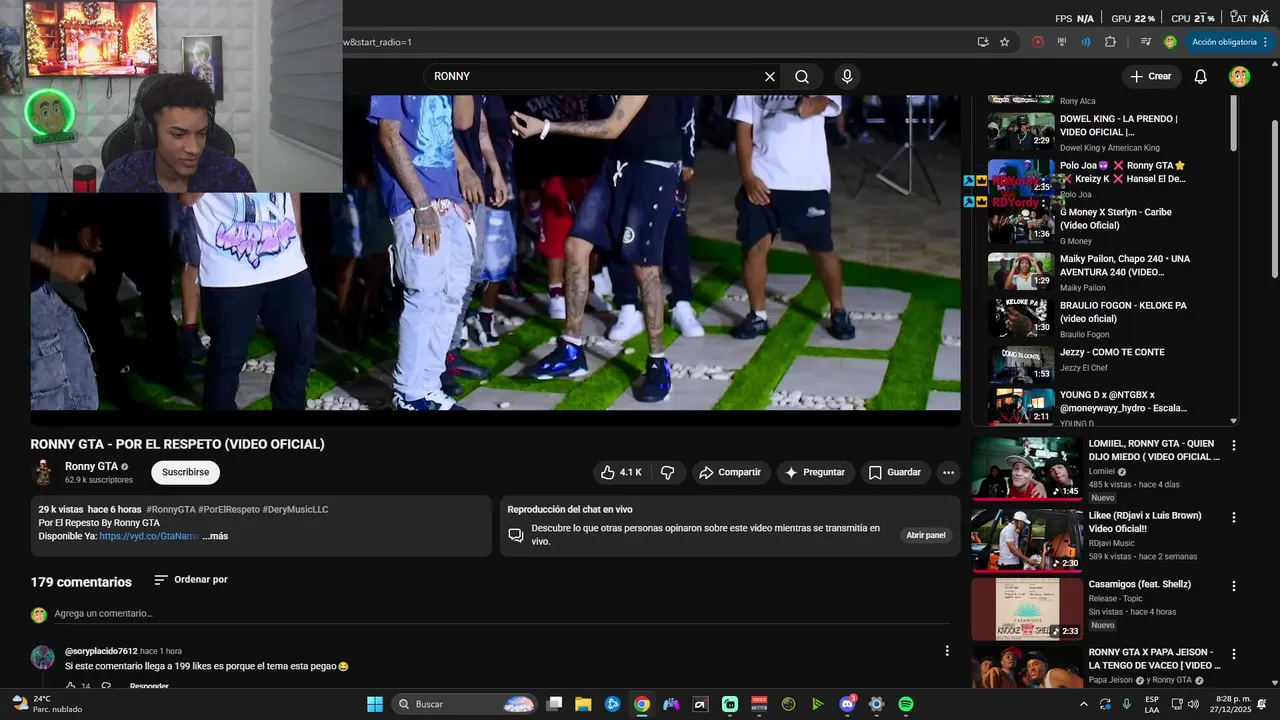Click the #PorElRespeto hashtag

click(x=229, y=509)
